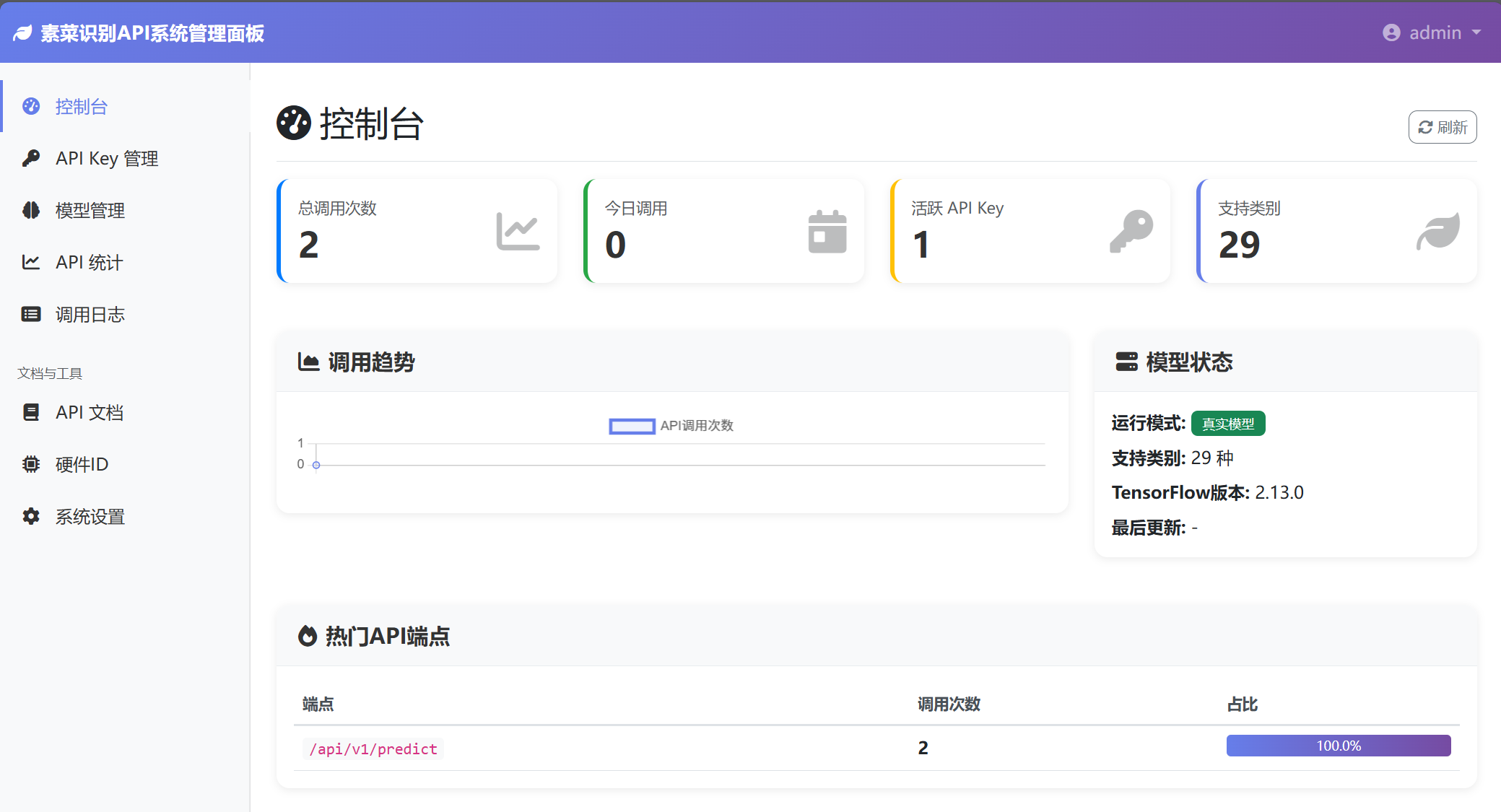This screenshot has height=812, width=1501.
Task: Click the list icon beside 调用日志
Action: pos(30,314)
